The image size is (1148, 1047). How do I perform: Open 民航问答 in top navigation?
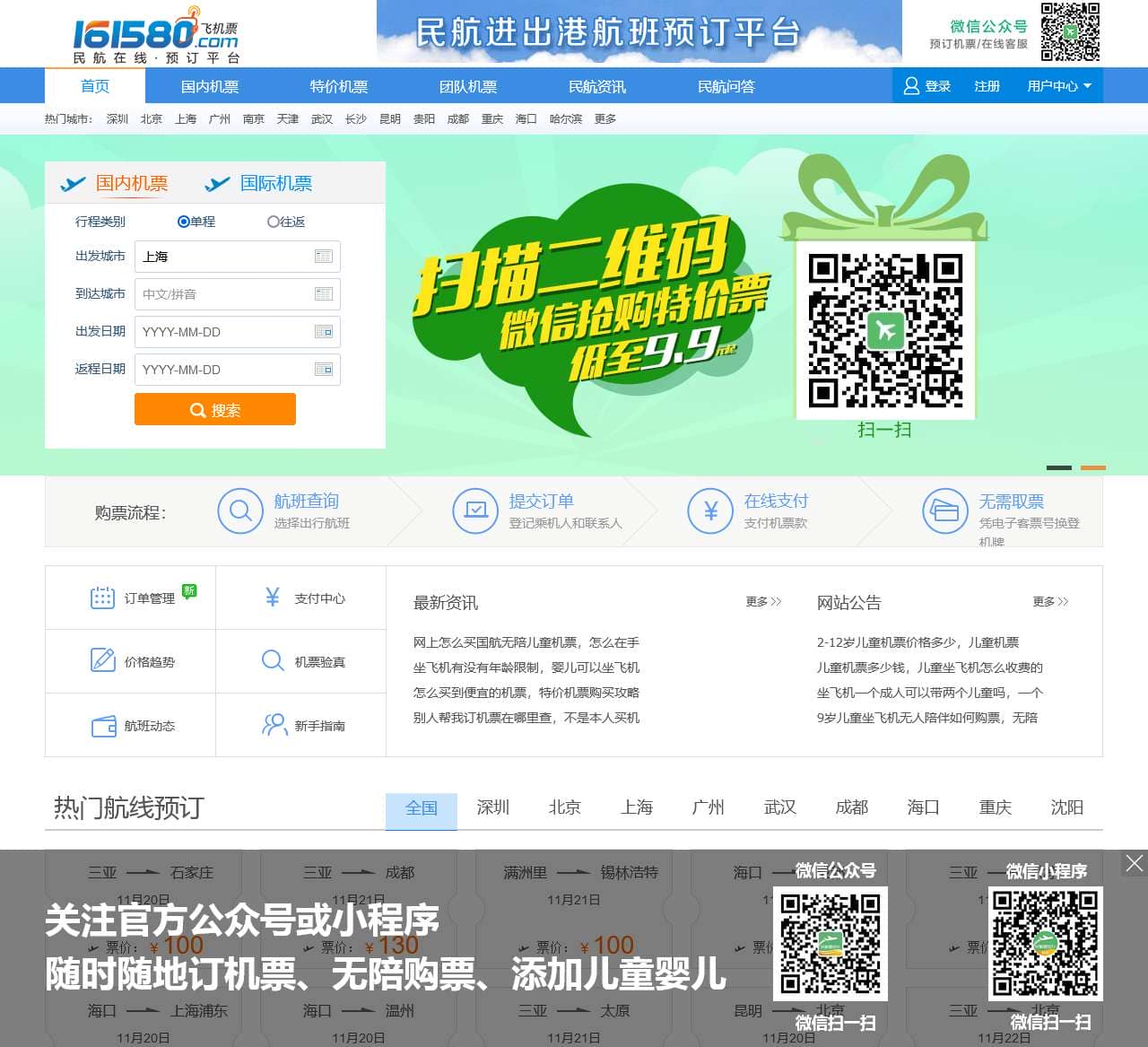click(x=726, y=86)
